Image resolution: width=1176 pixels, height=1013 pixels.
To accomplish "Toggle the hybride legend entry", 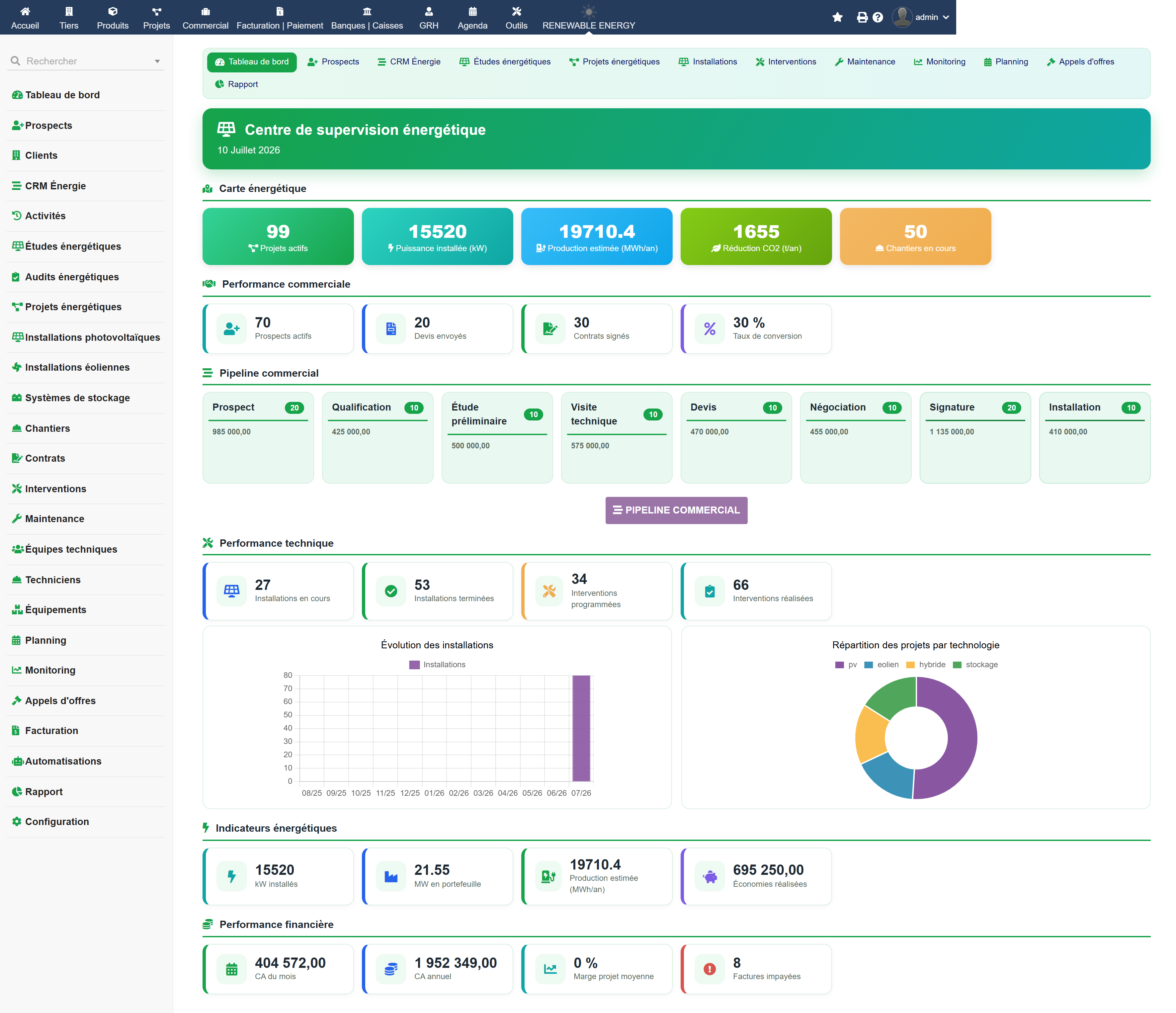I will pos(926,664).
